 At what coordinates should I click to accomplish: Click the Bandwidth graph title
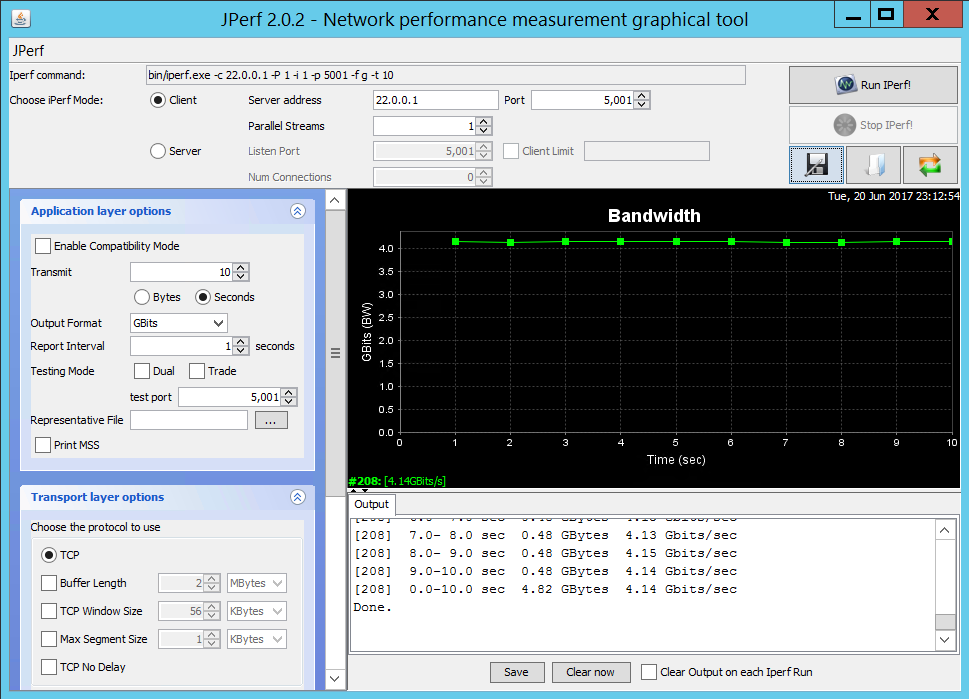pos(654,216)
